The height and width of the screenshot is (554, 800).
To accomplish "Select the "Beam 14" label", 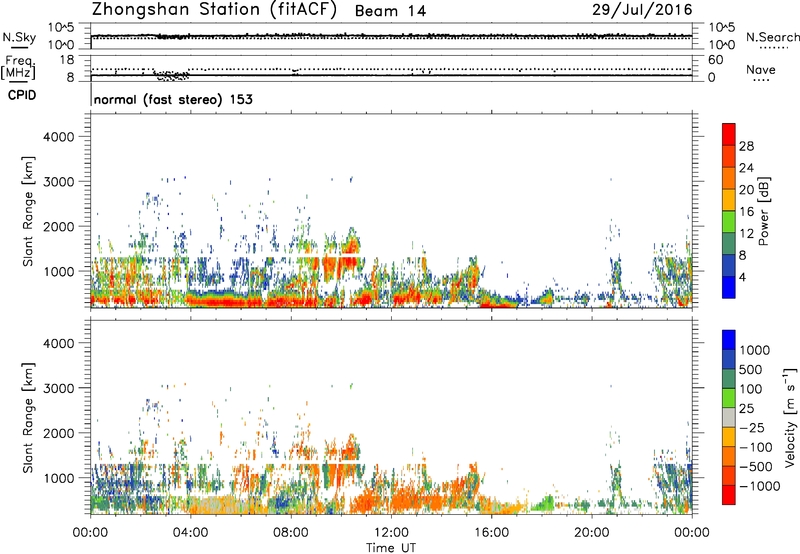I will coord(390,11).
